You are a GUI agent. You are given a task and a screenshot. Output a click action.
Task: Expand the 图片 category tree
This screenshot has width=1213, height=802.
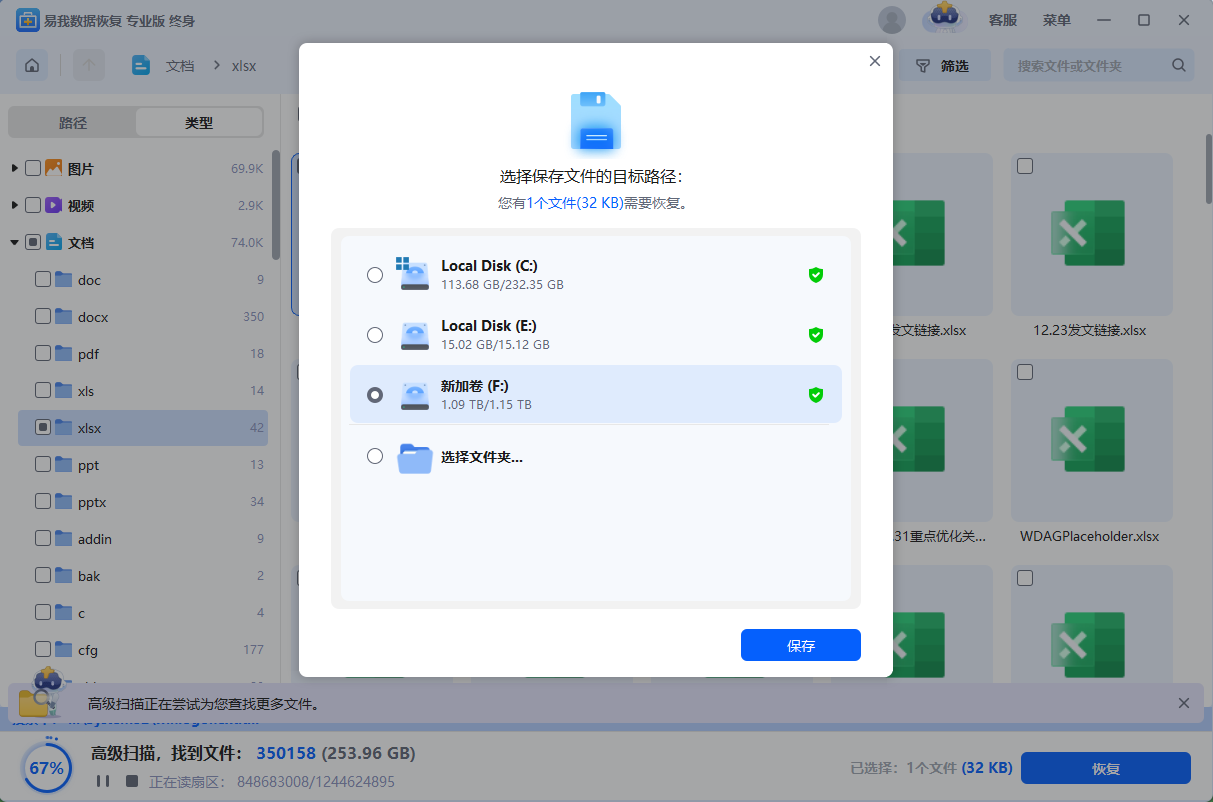click(15, 168)
